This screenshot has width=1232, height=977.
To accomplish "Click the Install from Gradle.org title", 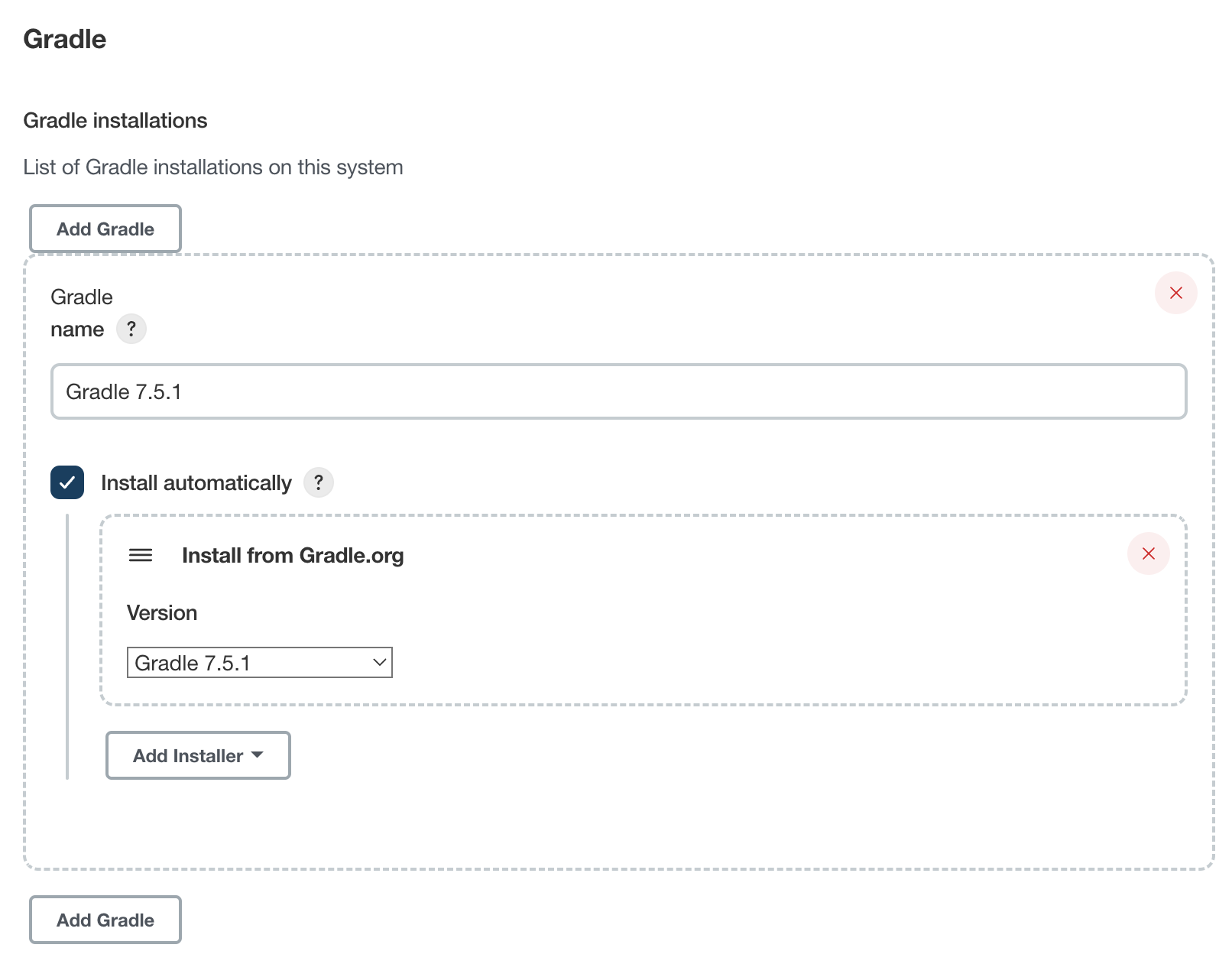I will 293,556.
